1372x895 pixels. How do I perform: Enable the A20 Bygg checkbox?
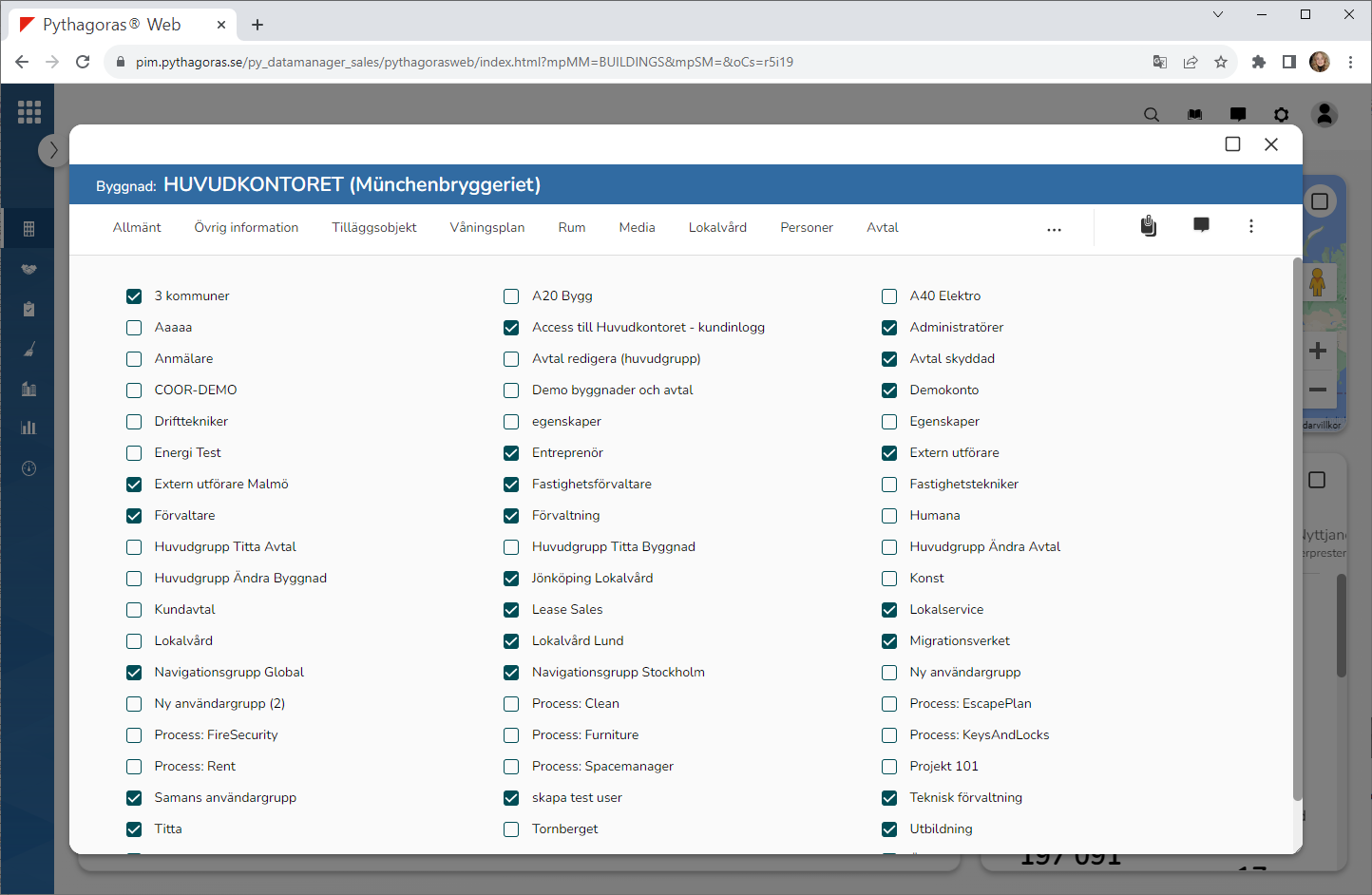[x=511, y=296]
